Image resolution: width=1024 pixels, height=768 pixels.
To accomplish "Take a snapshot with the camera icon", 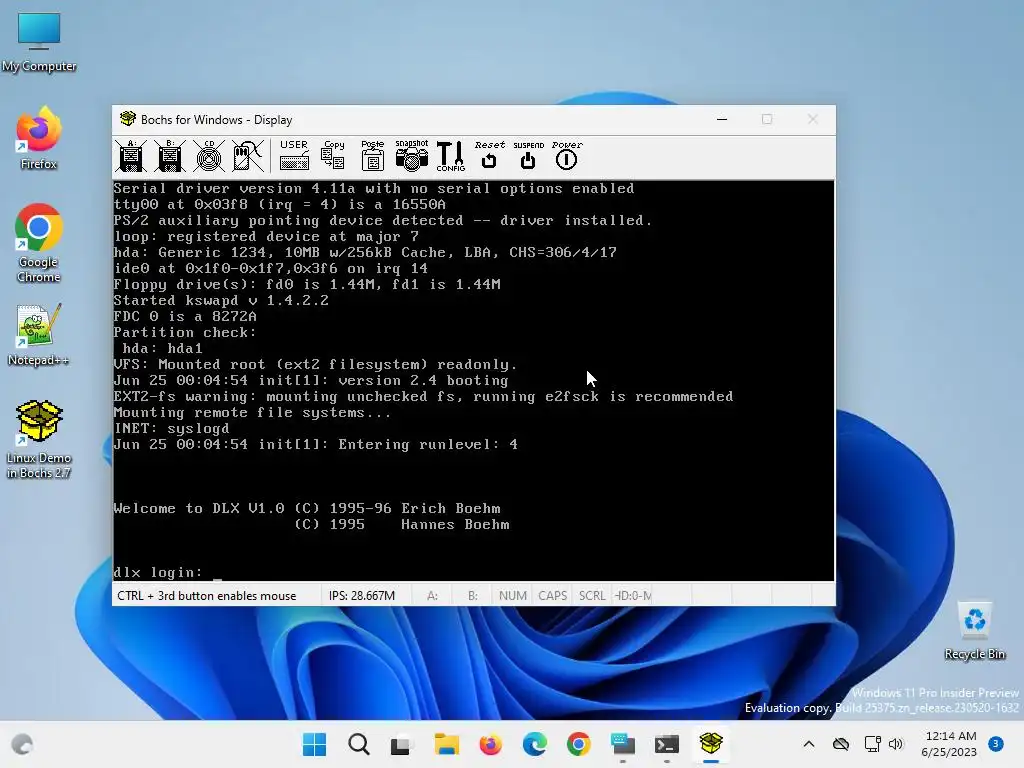I will coord(411,156).
